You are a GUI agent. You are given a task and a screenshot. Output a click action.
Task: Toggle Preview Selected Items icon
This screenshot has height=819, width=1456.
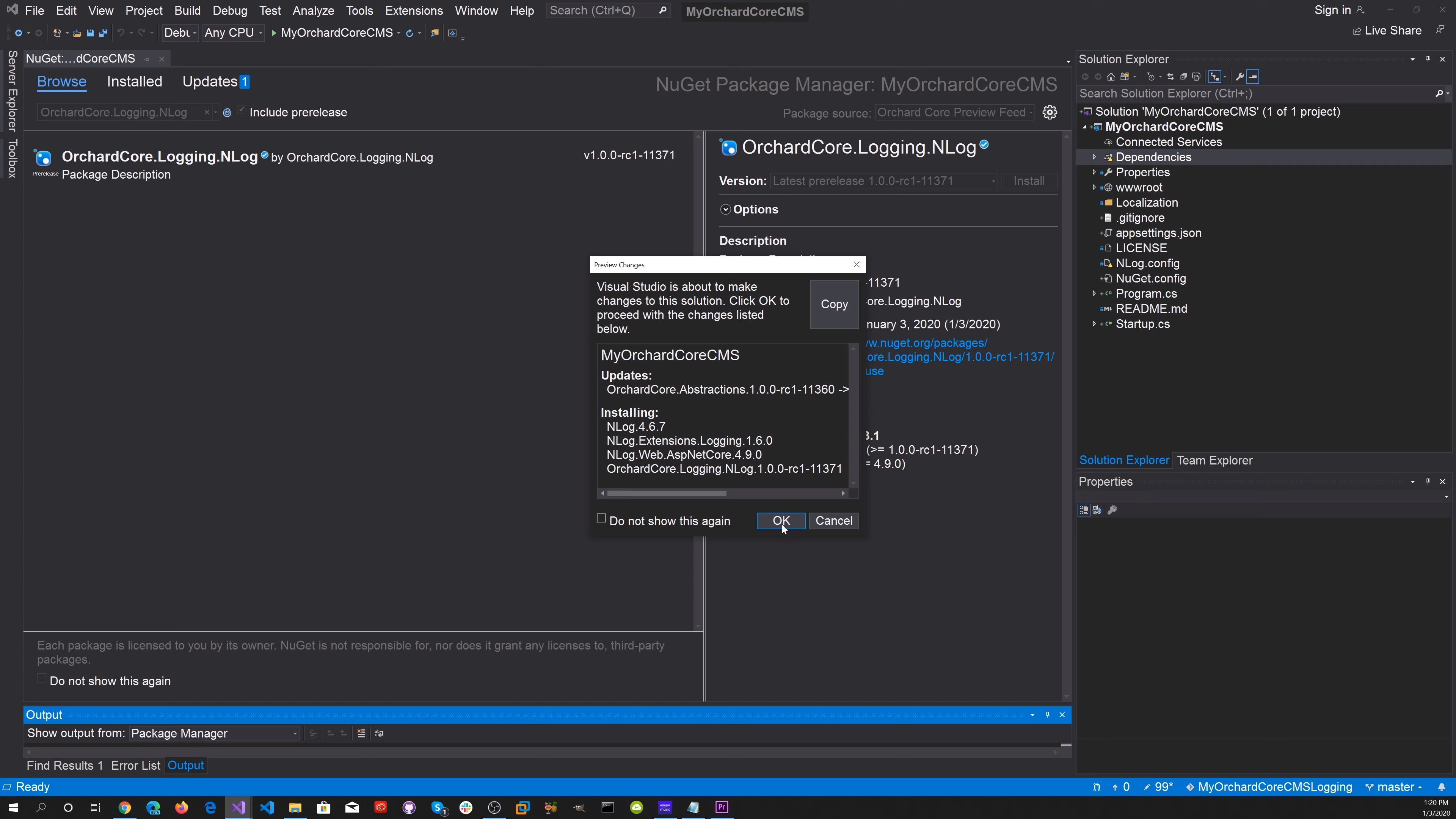coord(1253,77)
